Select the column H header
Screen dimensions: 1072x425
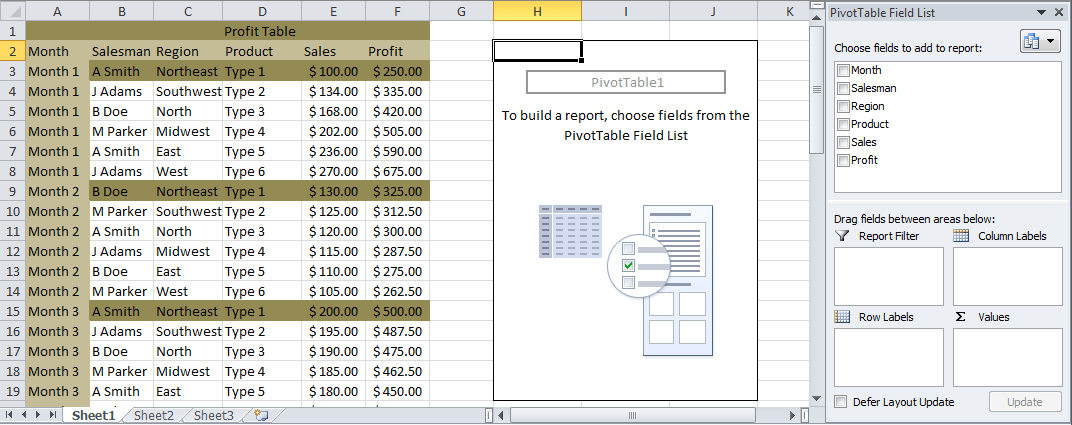[x=537, y=11]
